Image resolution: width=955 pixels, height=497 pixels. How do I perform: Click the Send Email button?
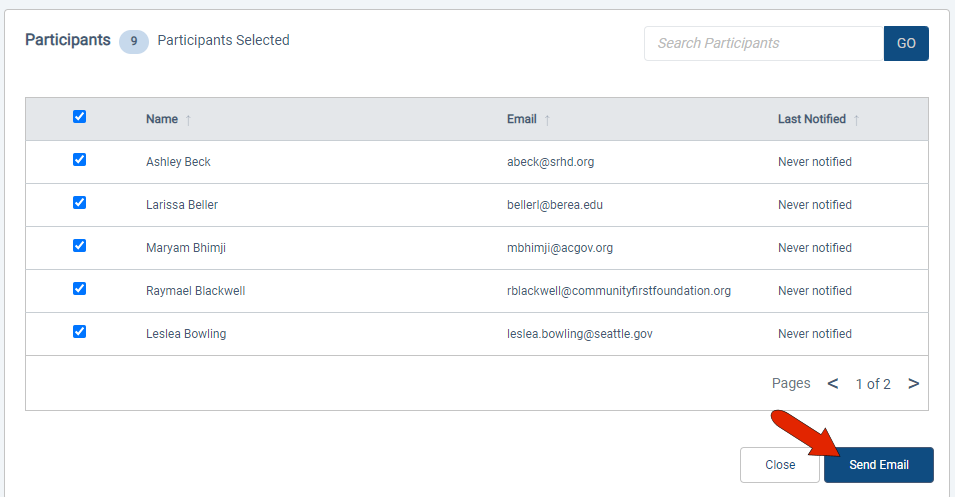coord(878,465)
